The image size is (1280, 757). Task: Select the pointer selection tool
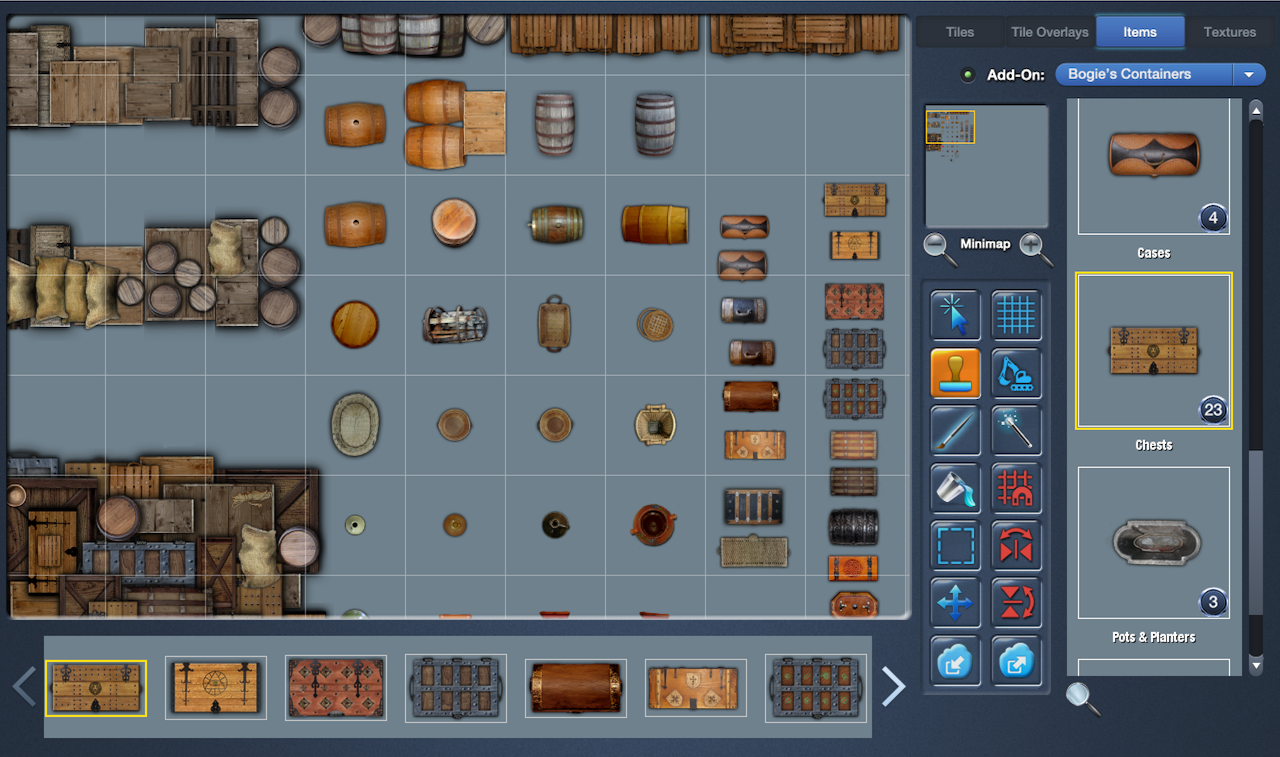(955, 316)
